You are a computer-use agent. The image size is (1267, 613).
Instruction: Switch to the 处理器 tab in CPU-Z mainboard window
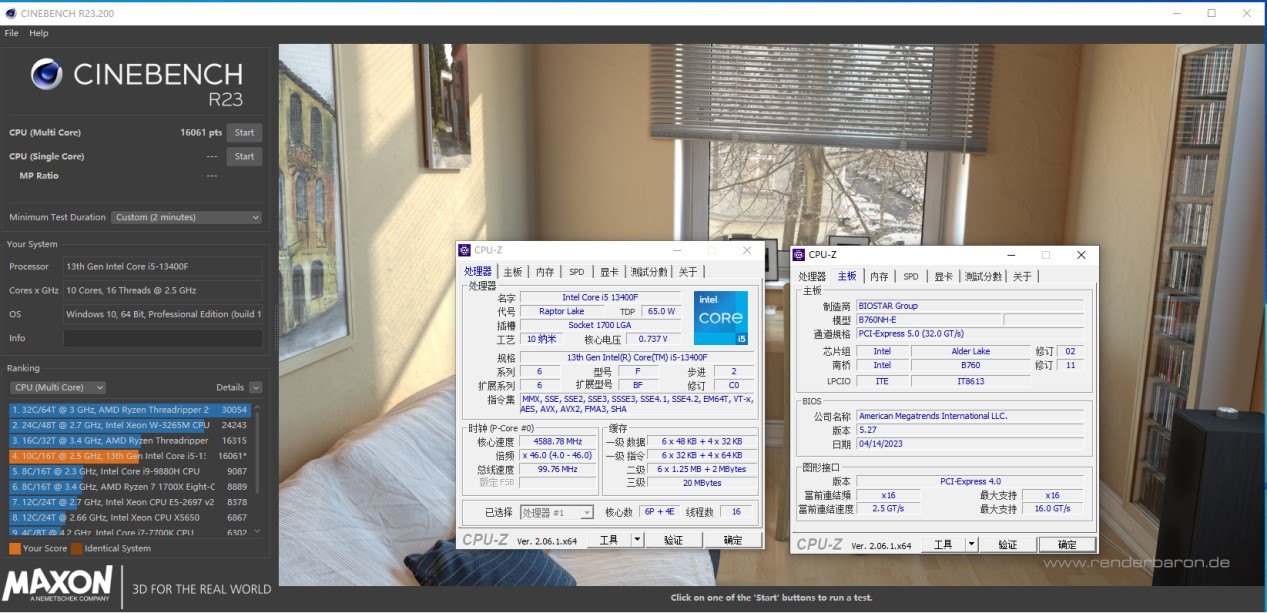(812, 276)
